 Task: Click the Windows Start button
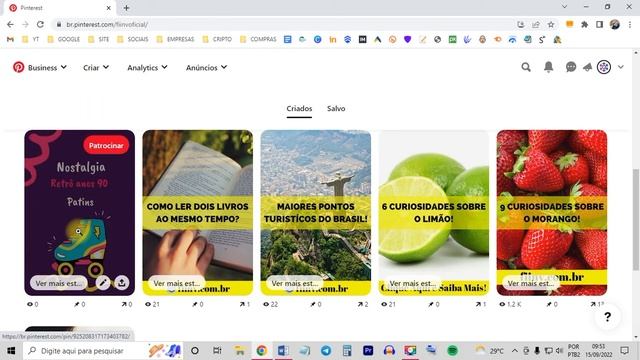[x=11, y=351]
